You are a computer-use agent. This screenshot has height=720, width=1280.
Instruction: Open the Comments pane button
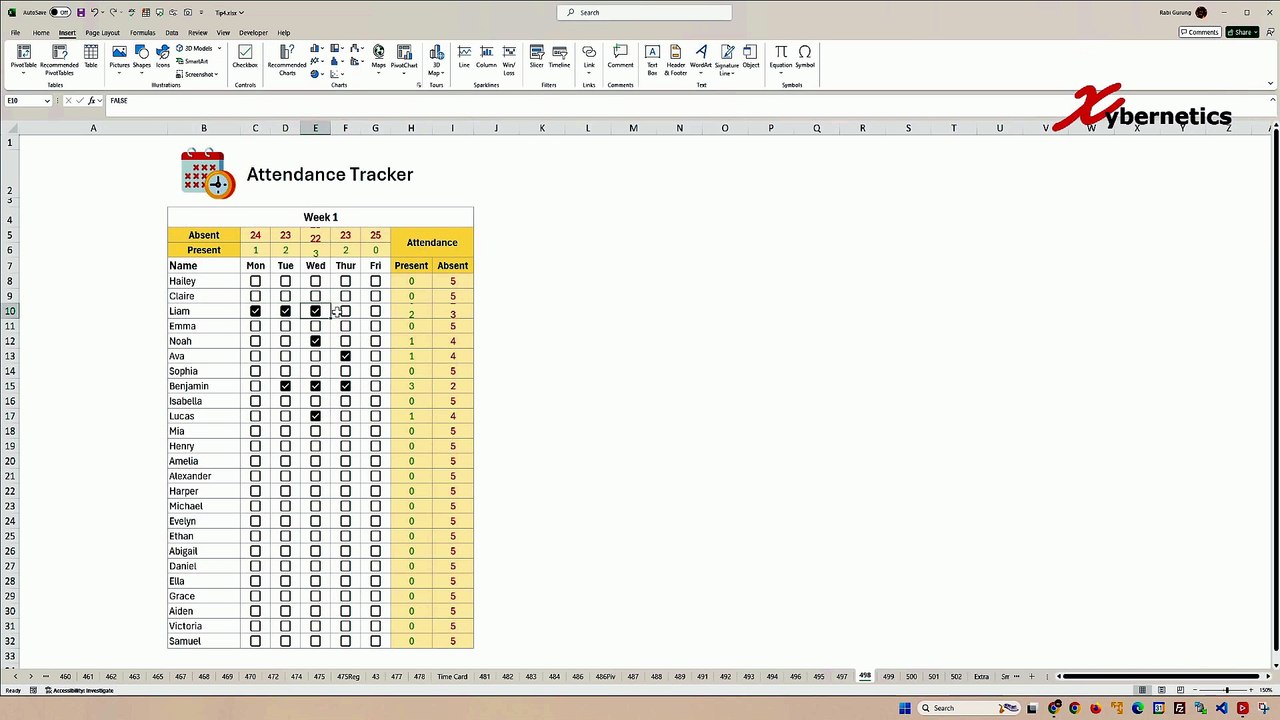coord(1199,32)
